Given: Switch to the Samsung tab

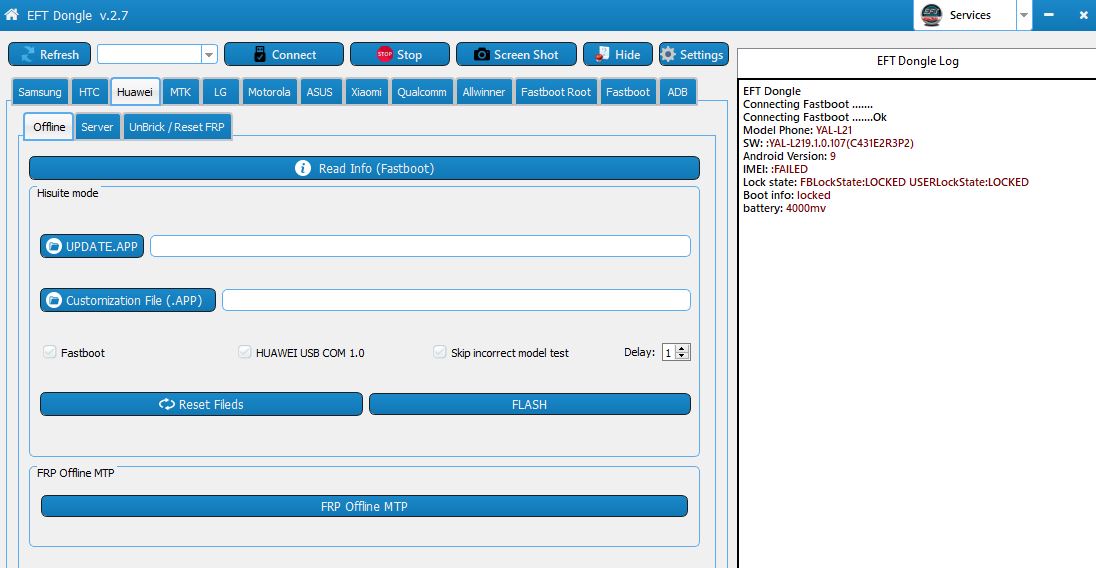Looking at the screenshot, I should click(40, 92).
